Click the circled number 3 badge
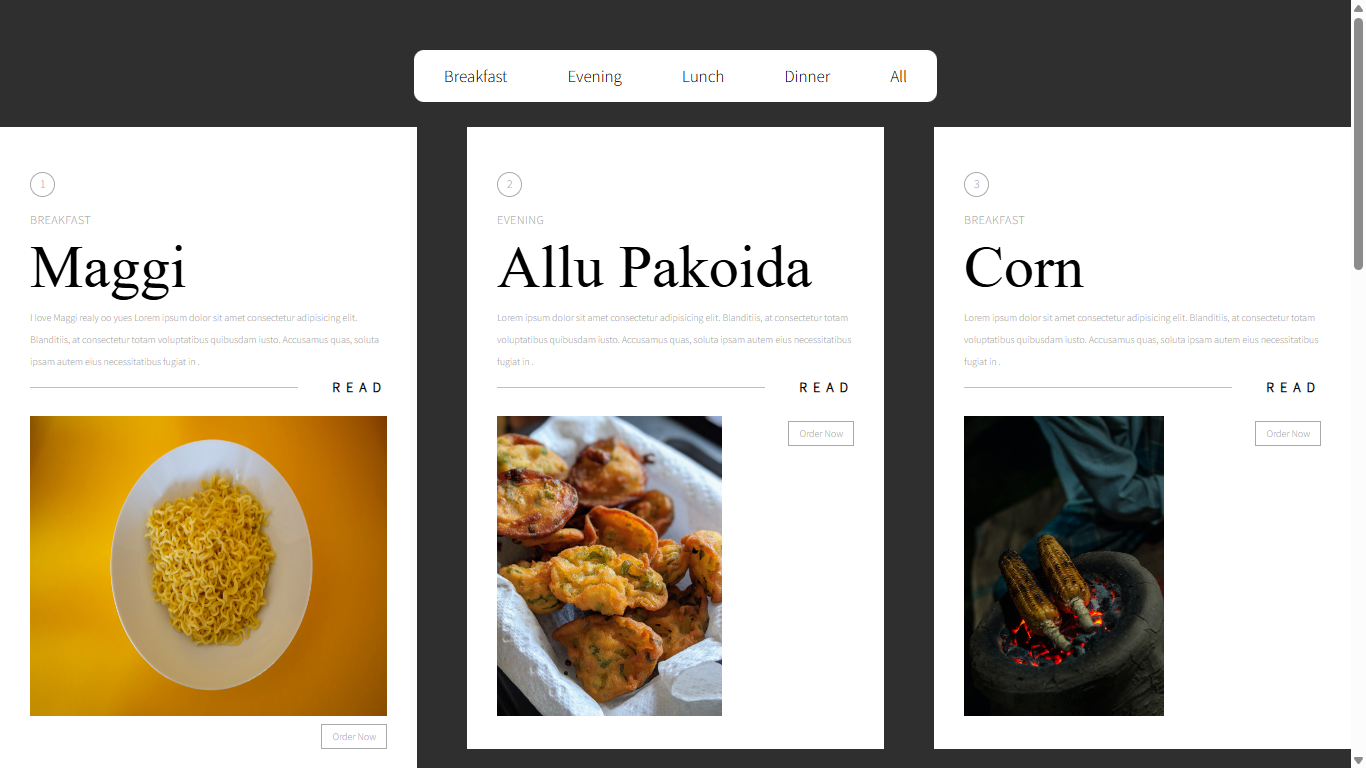1366x768 pixels. tap(976, 184)
